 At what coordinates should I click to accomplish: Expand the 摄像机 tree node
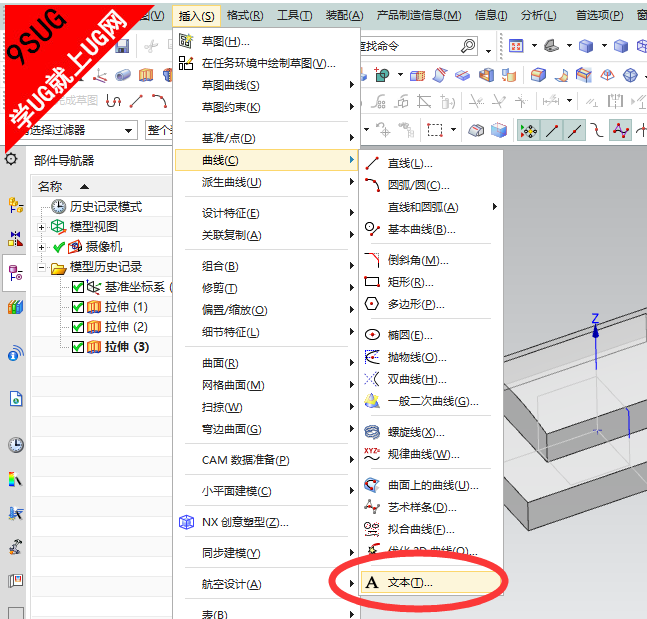[x=41, y=247]
